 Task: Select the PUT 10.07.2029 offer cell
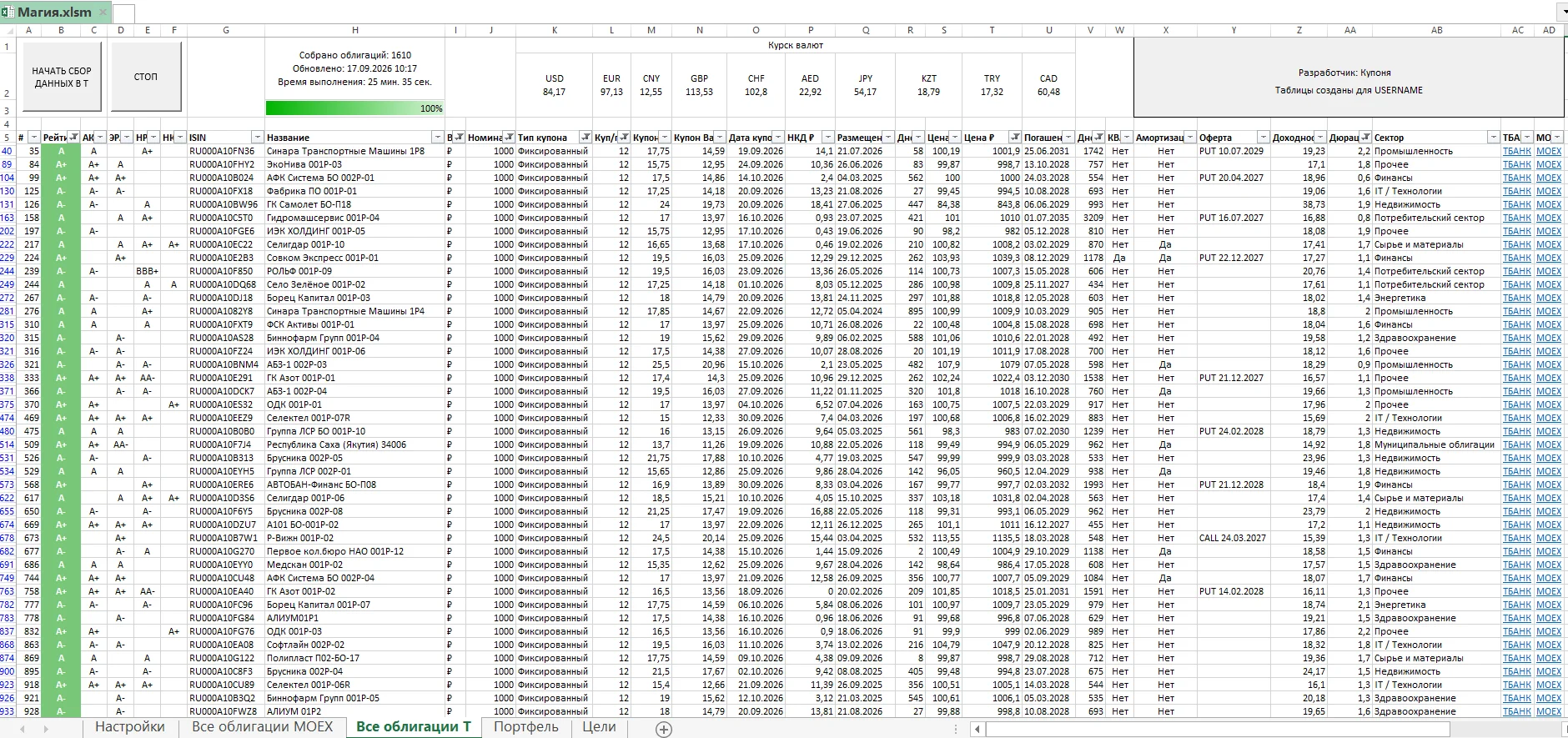pyautogui.click(x=1233, y=151)
